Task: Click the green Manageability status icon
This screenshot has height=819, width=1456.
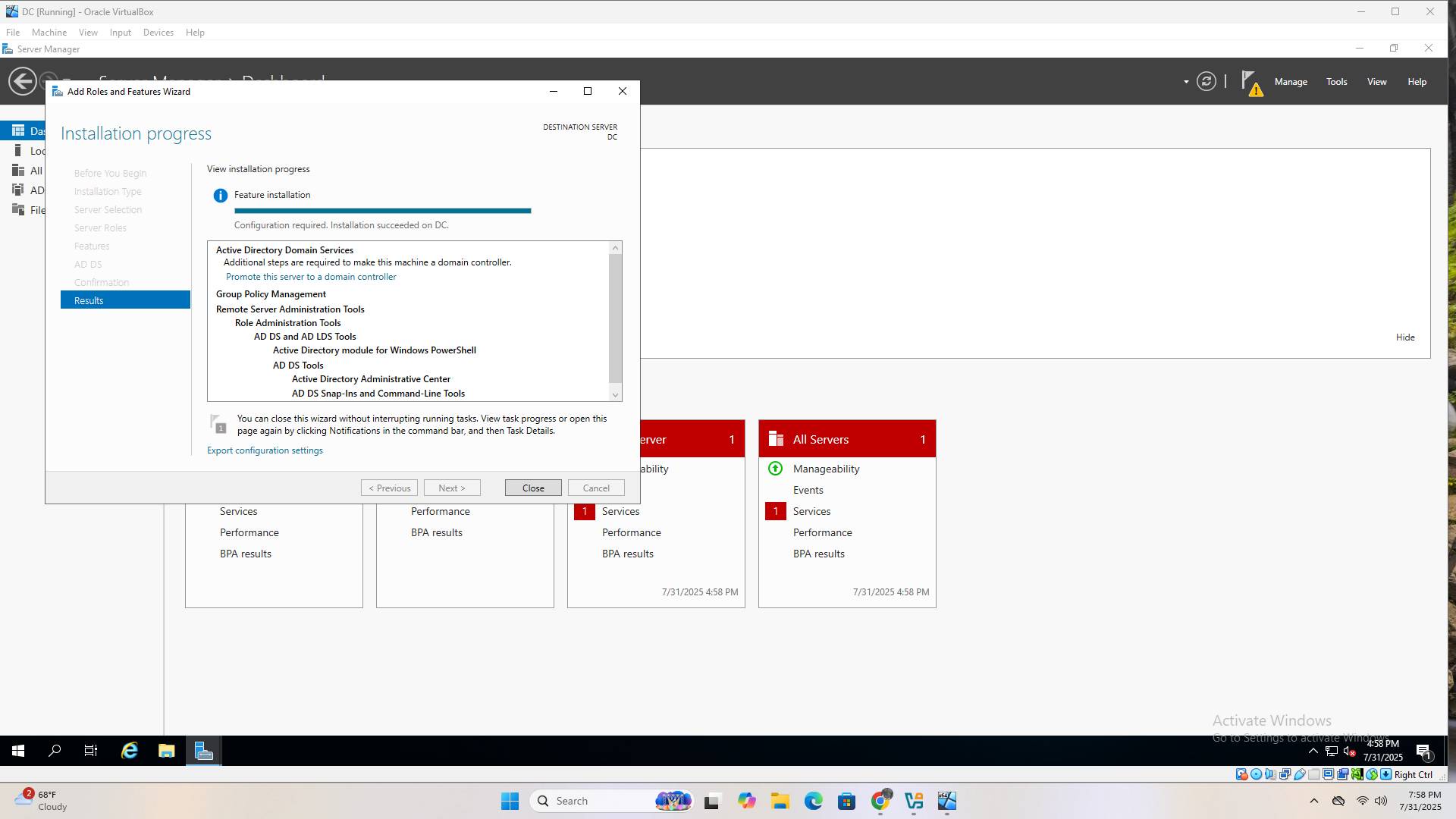Action: click(775, 469)
